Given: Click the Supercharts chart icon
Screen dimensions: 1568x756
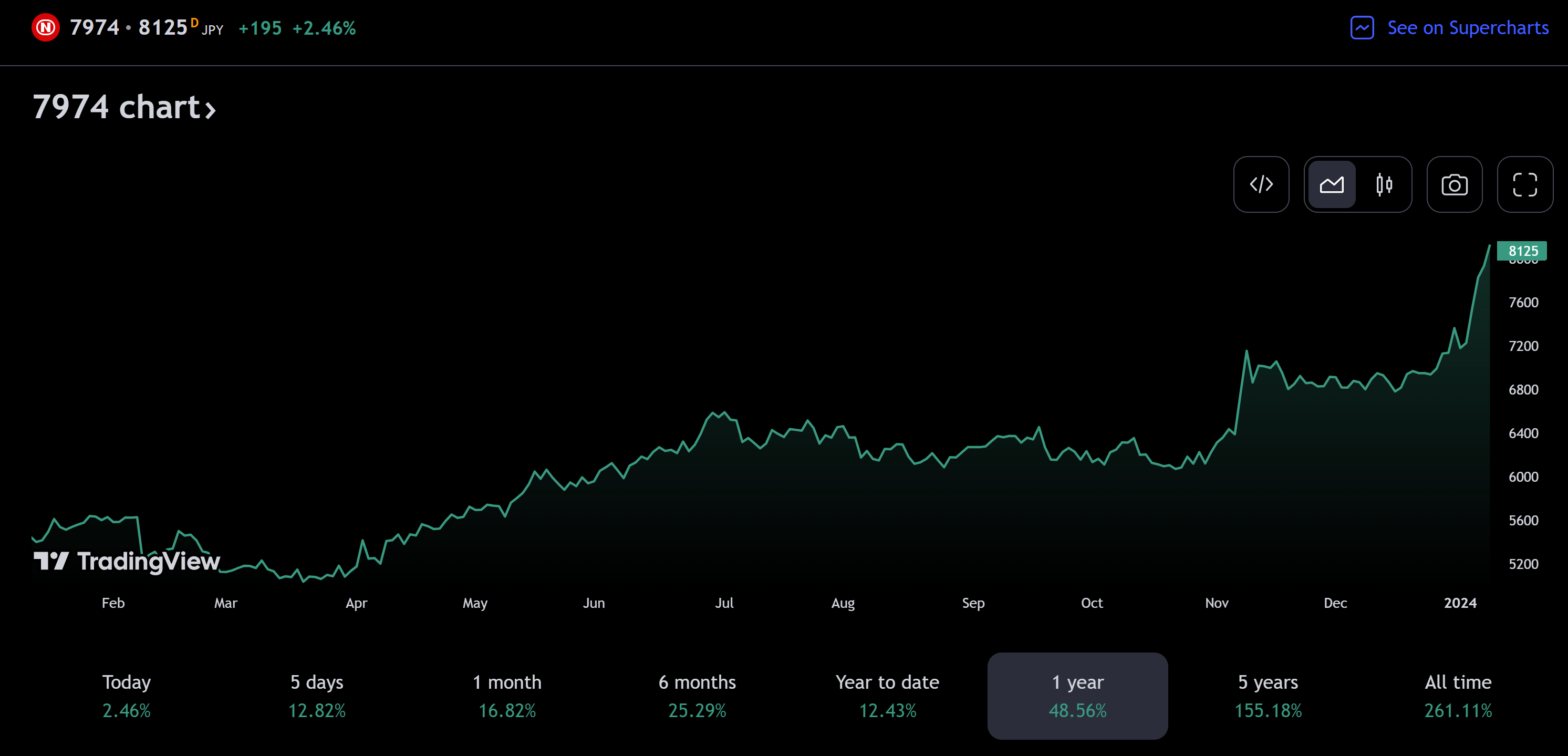Looking at the screenshot, I should pyautogui.click(x=1362, y=28).
